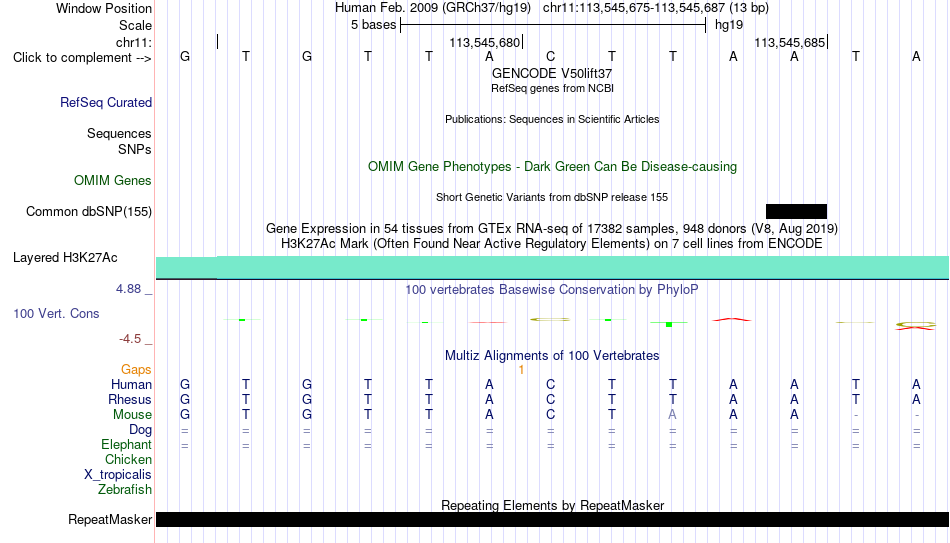The image size is (950, 543).
Task: Click the faded mismatched A in Mouse row
Action: coord(673,415)
